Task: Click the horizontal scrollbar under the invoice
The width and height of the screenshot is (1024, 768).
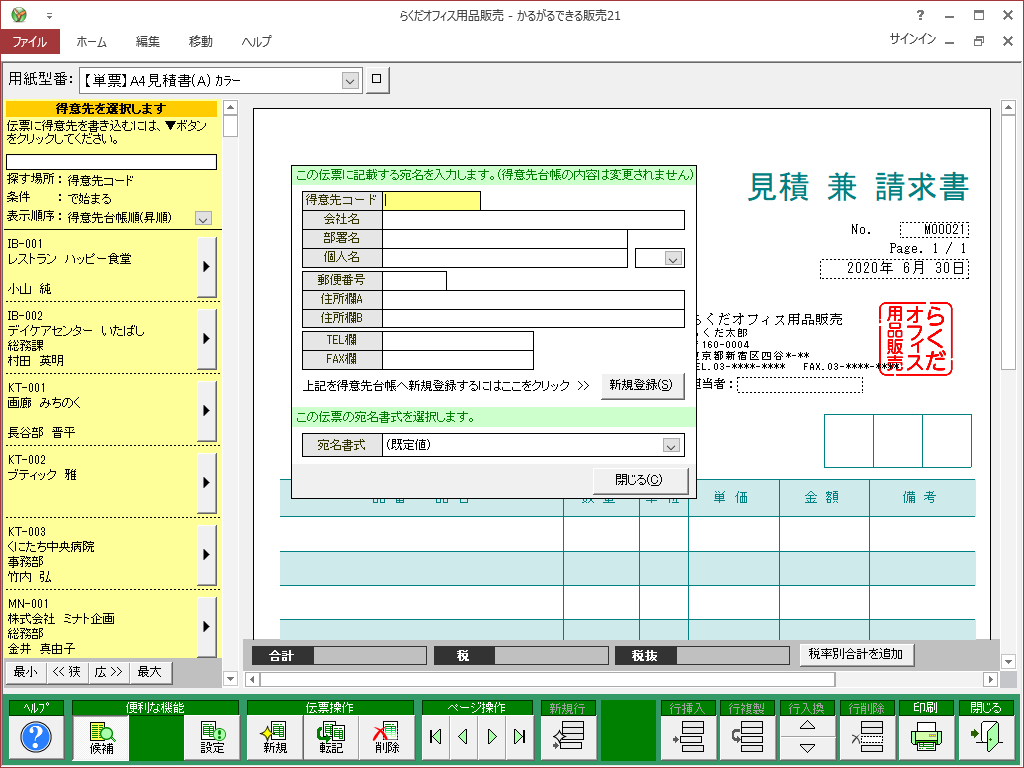Action: pos(547,679)
